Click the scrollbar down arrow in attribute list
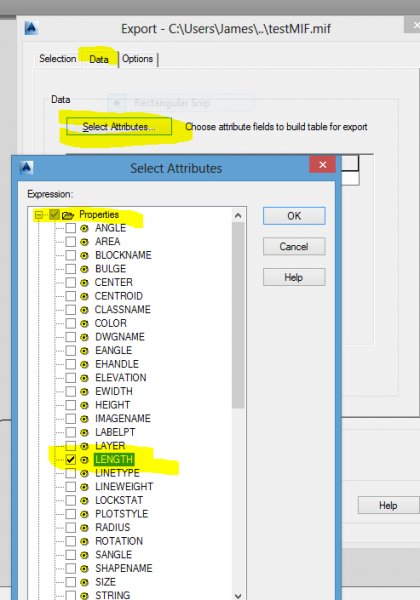The height and width of the screenshot is (600, 420). (x=238, y=595)
